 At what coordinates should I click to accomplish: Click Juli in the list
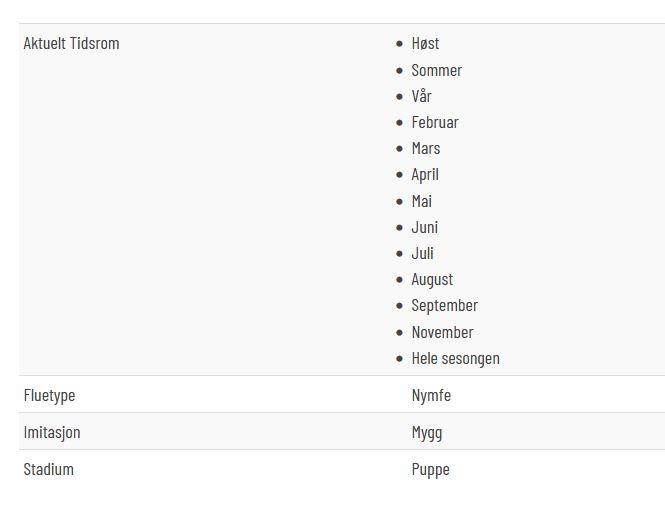[x=422, y=254]
